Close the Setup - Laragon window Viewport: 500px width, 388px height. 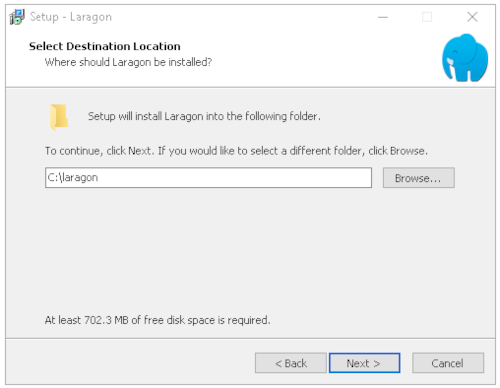tap(472, 17)
